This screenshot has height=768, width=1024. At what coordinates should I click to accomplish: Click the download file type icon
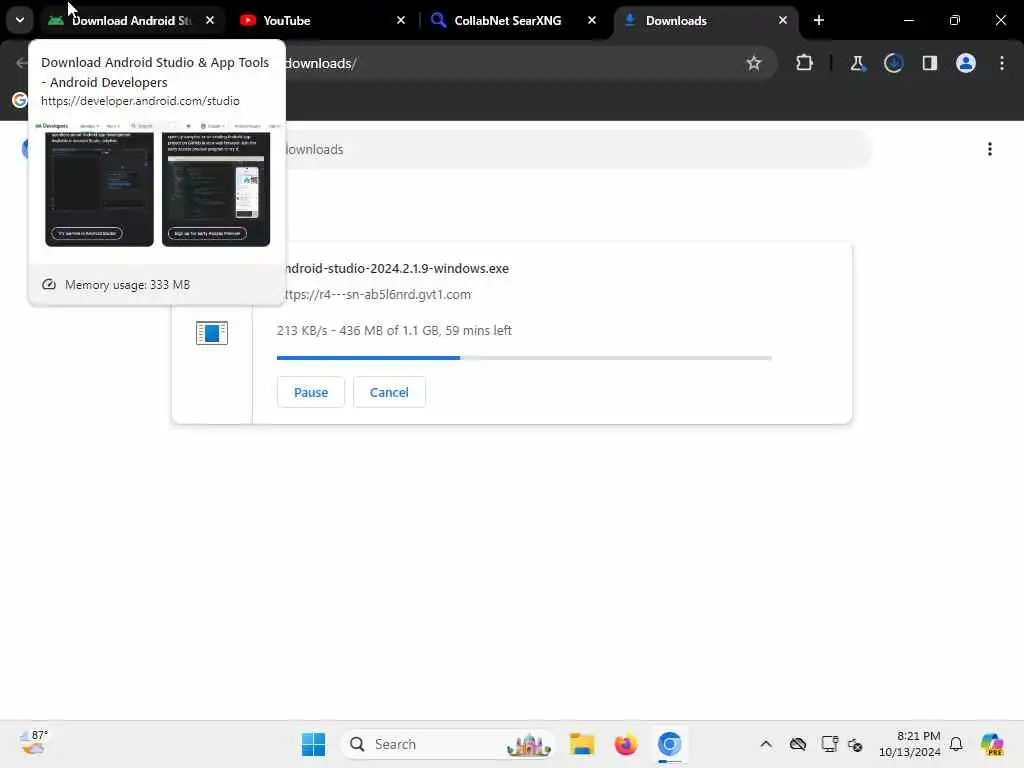click(x=212, y=333)
